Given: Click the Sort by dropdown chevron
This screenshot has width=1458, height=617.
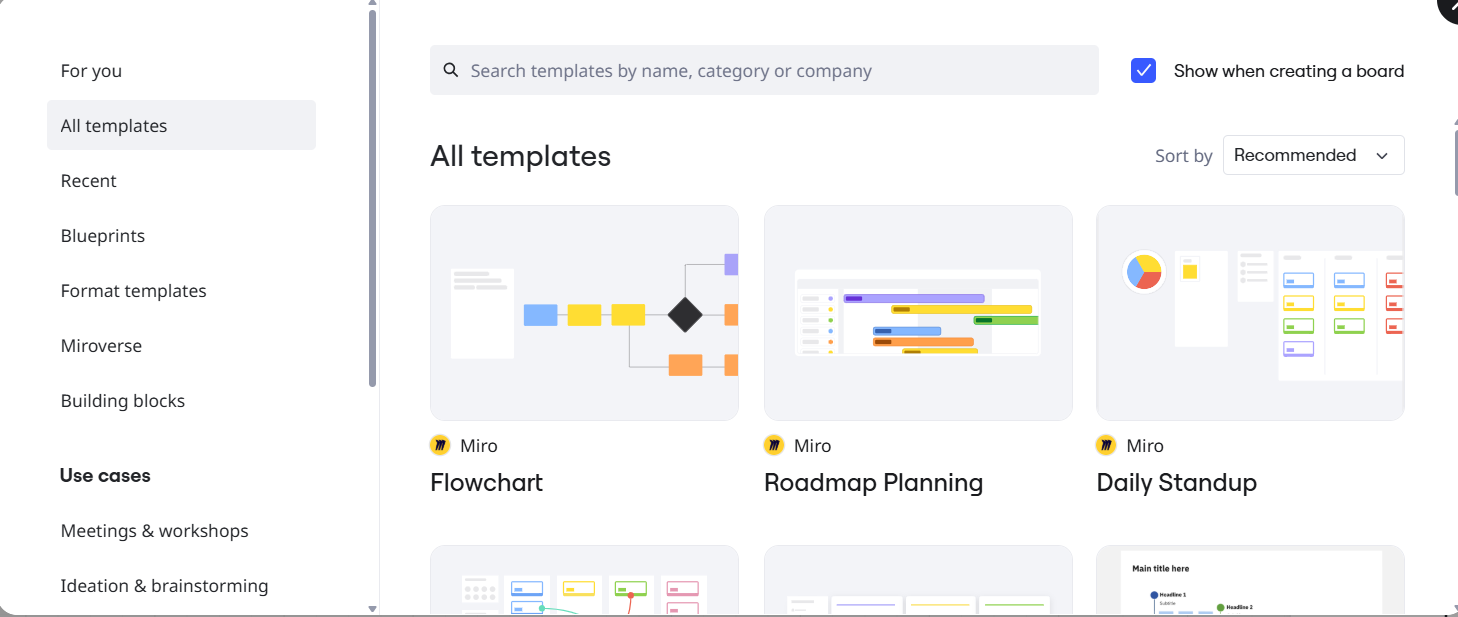Looking at the screenshot, I should (x=1382, y=156).
